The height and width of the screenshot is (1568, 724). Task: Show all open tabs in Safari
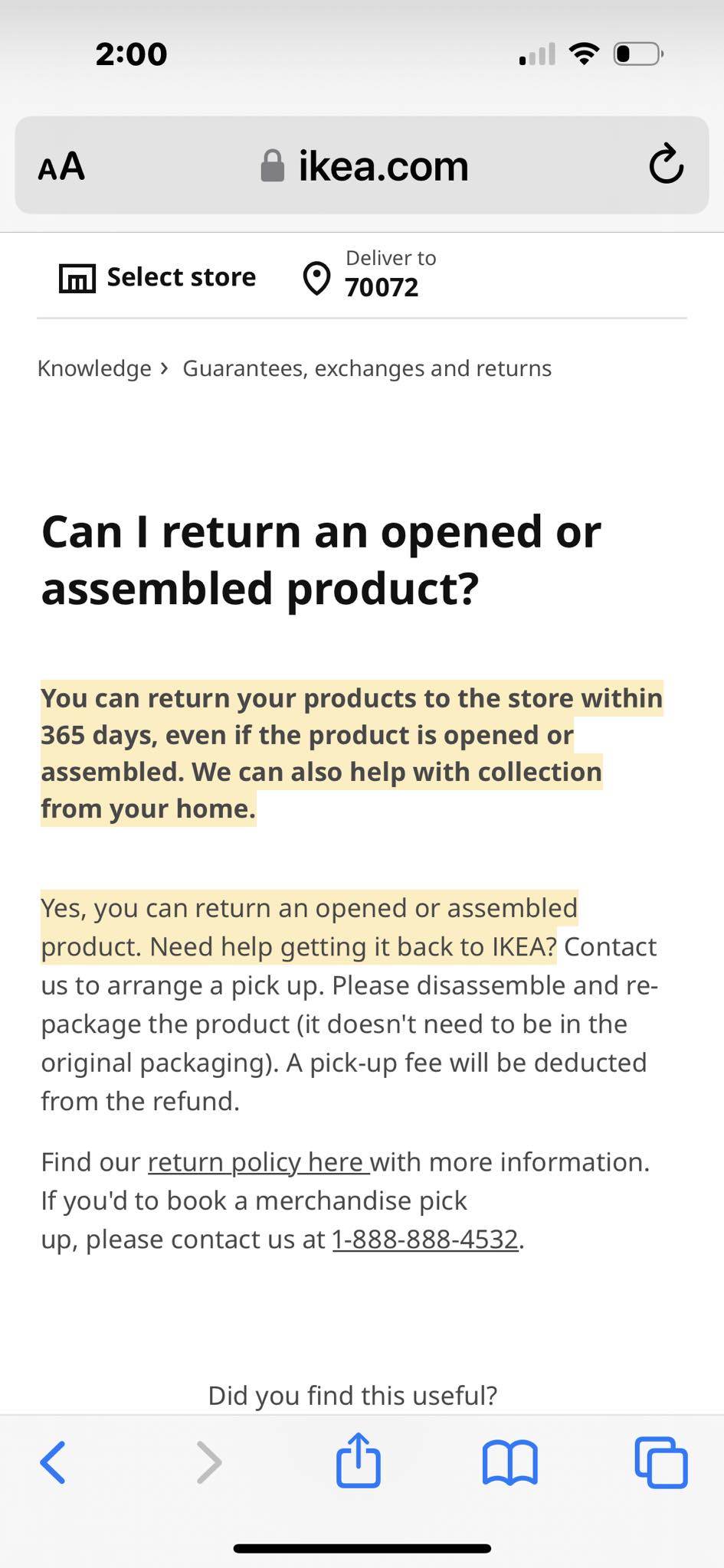click(661, 1462)
